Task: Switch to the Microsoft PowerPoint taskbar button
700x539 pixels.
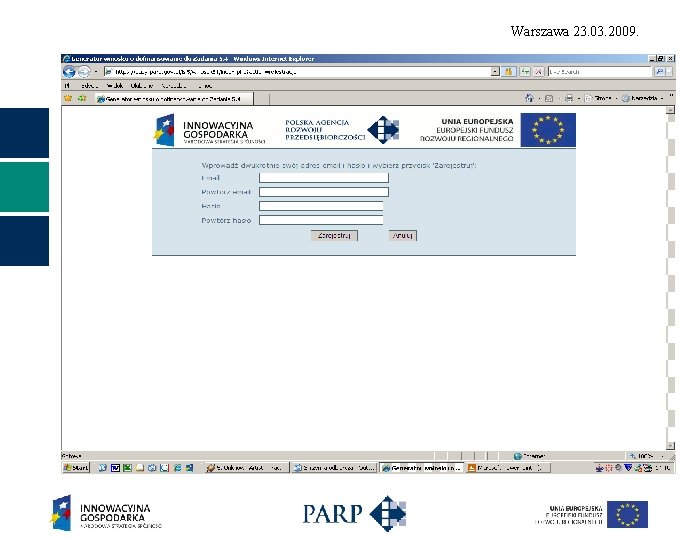Action: coord(508,468)
